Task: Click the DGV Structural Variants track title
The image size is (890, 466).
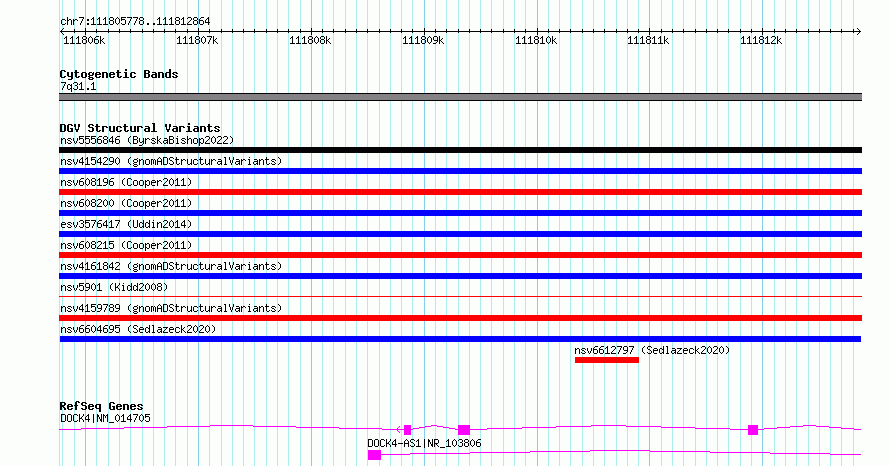Action: (x=140, y=128)
